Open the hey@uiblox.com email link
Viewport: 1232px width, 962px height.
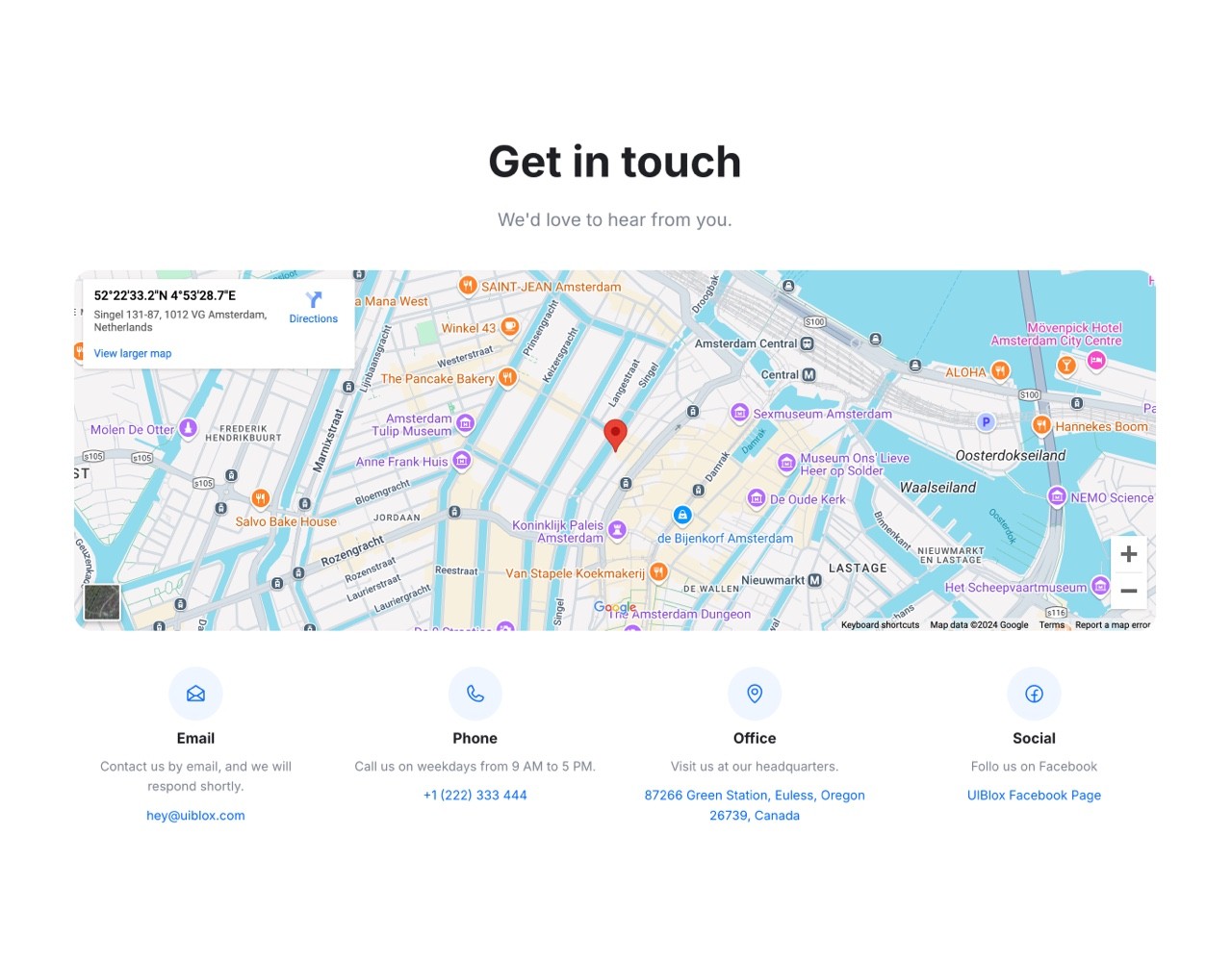pyautogui.click(x=195, y=815)
